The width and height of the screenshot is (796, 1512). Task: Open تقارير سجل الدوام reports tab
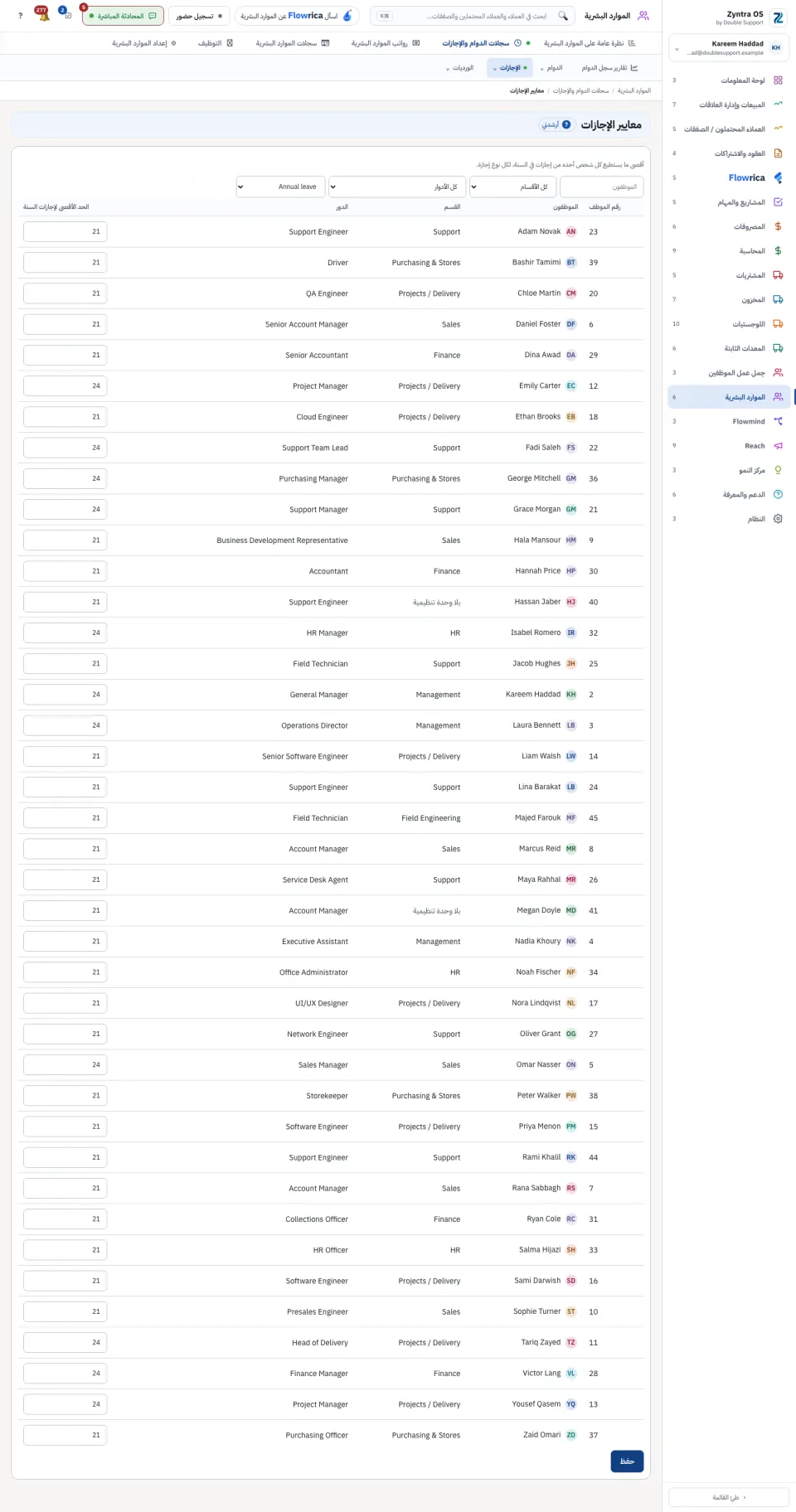(x=609, y=68)
